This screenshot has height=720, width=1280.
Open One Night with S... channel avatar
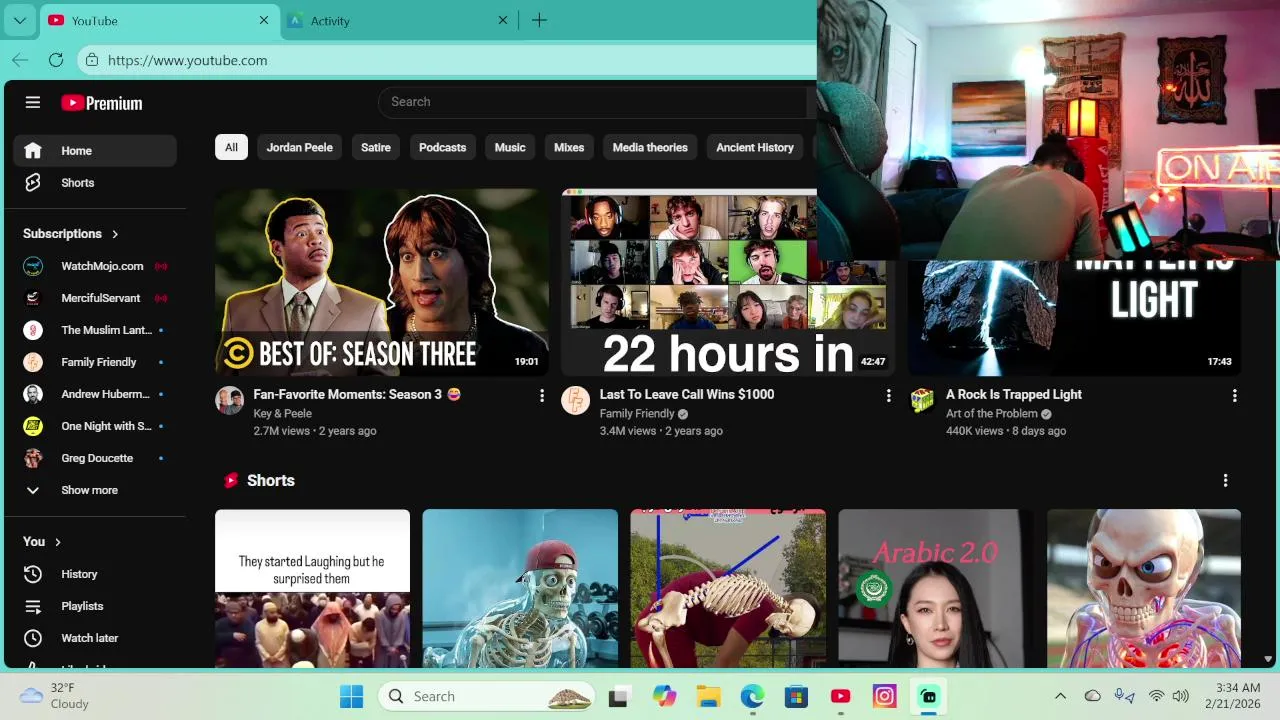click(33, 426)
